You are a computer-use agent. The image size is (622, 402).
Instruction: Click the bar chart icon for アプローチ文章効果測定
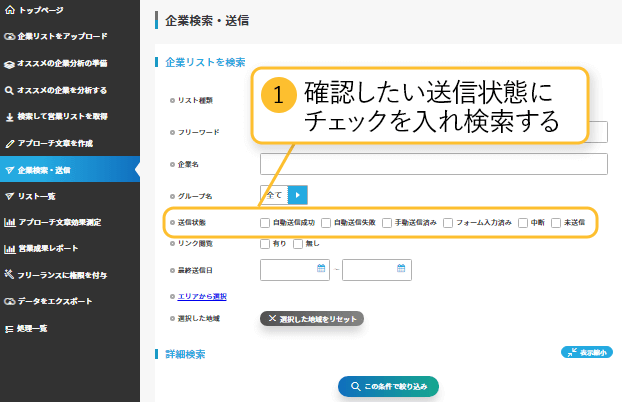click(10, 223)
